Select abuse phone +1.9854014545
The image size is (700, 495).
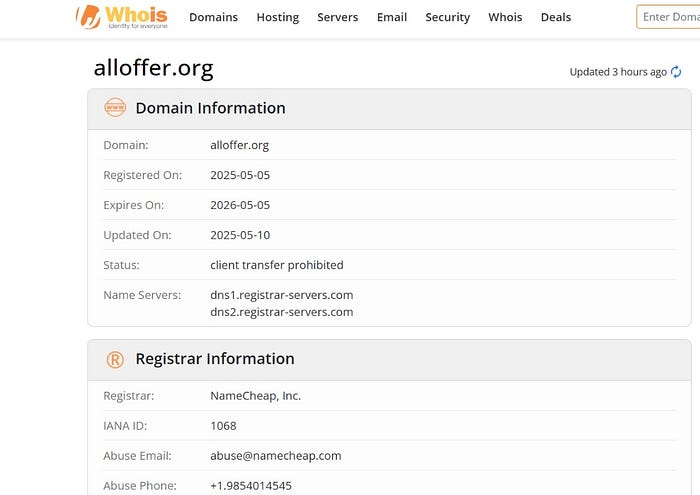[x=251, y=486]
